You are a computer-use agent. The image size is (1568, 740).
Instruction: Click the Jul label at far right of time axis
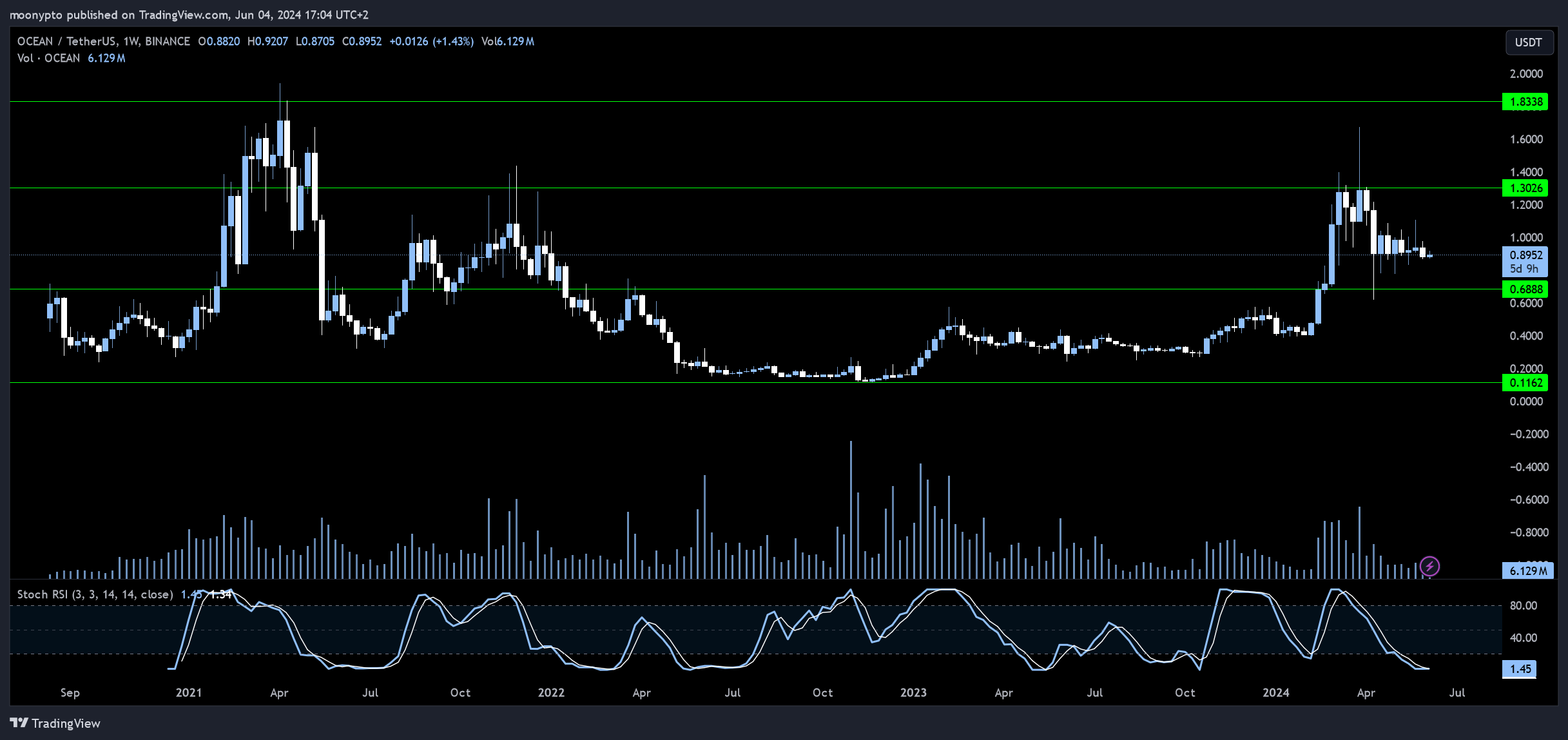pyautogui.click(x=1457, y=693)
